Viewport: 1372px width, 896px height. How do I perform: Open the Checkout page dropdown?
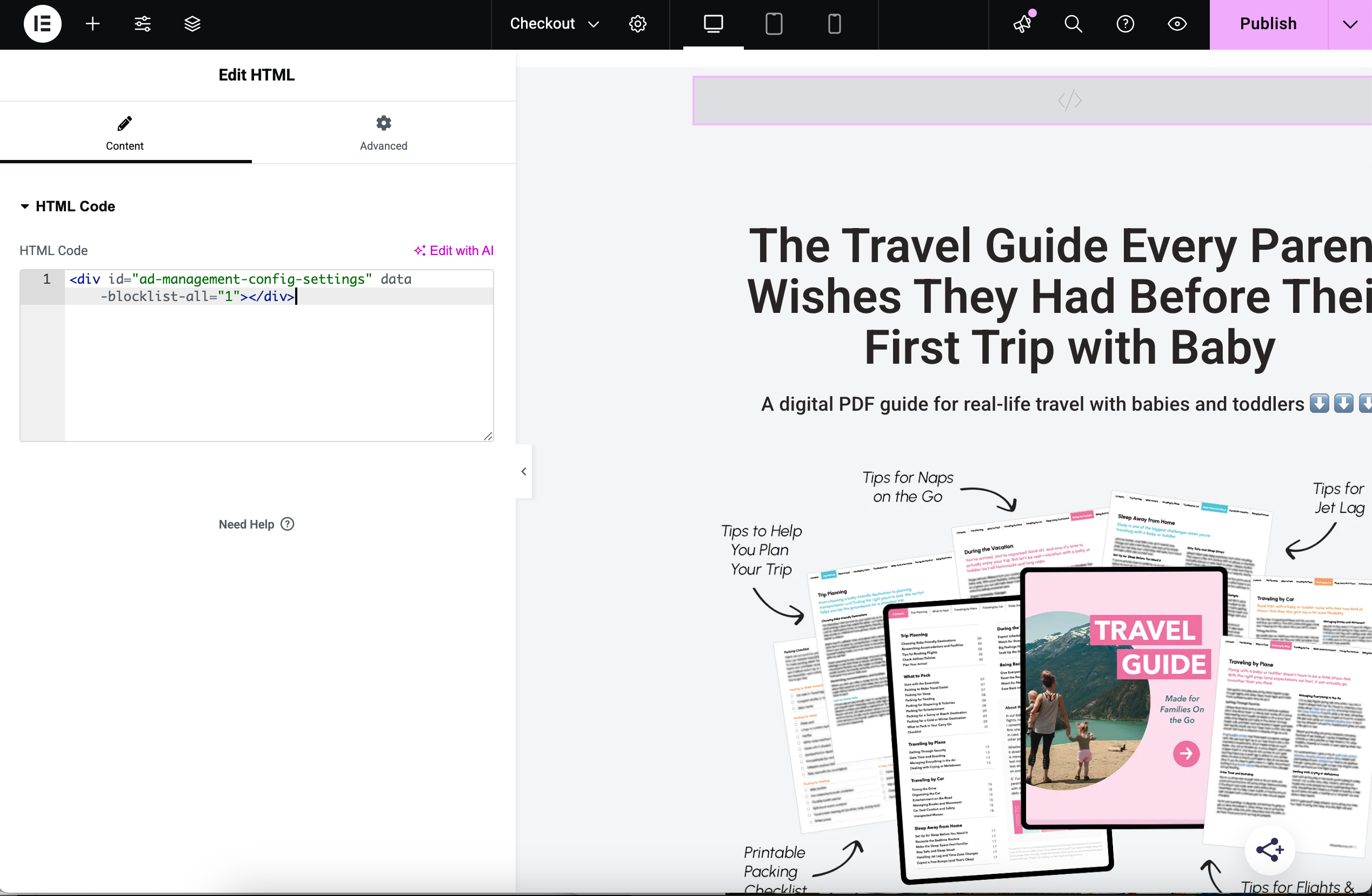pyautogui.click(x=554, y=24)
